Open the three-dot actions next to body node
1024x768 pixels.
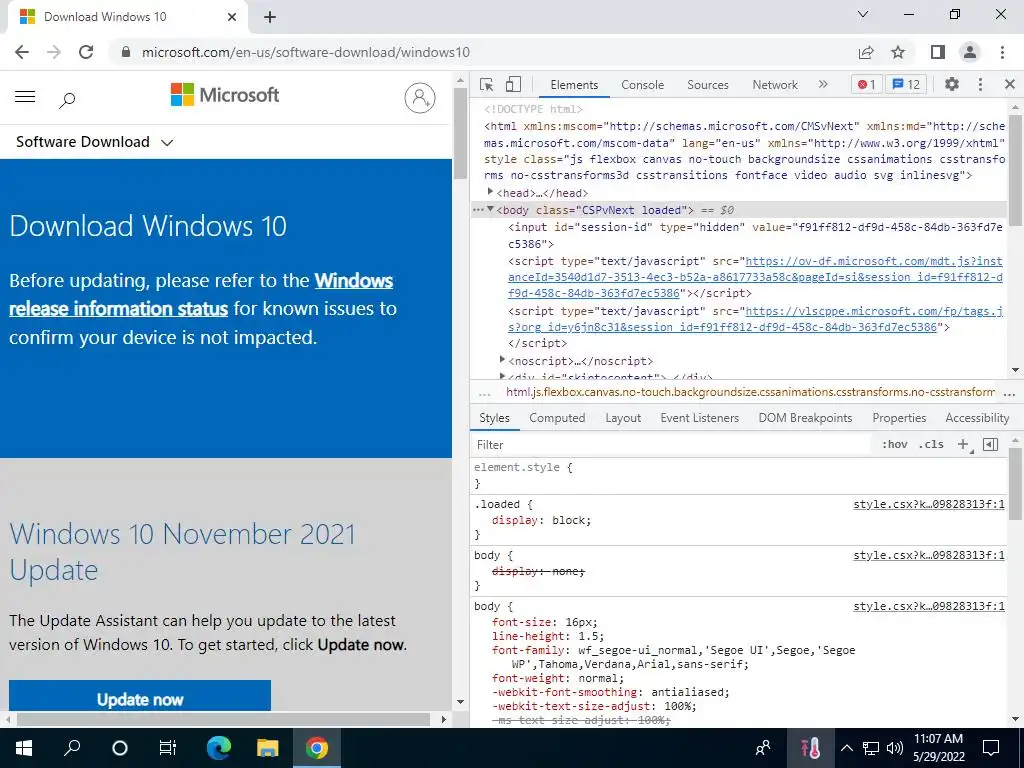point(478,210)
